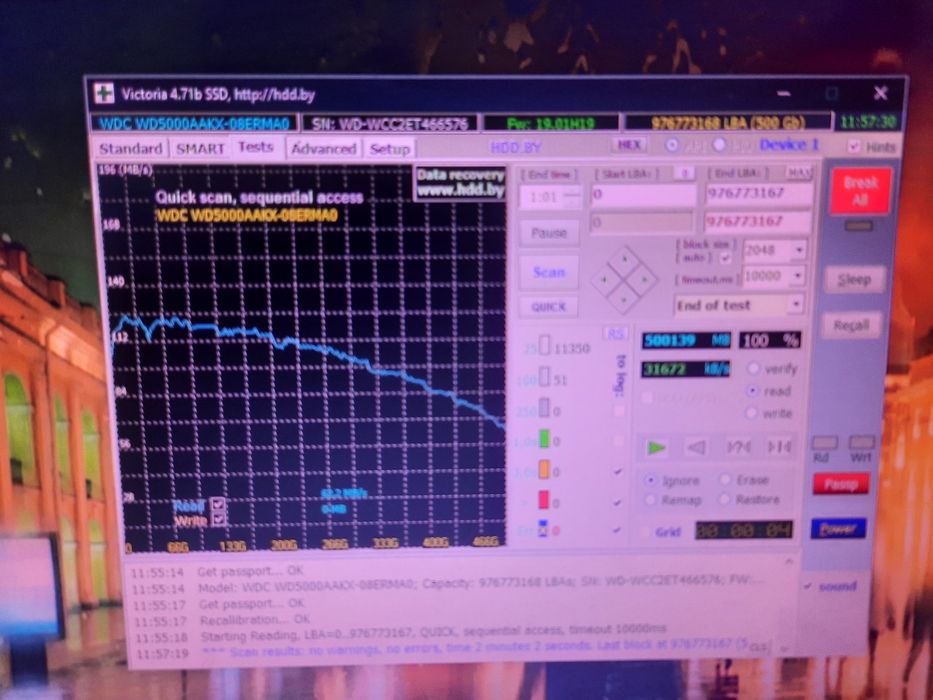Click the red Break All button
This screenshot has height=700, width=933.
(860, 190)
